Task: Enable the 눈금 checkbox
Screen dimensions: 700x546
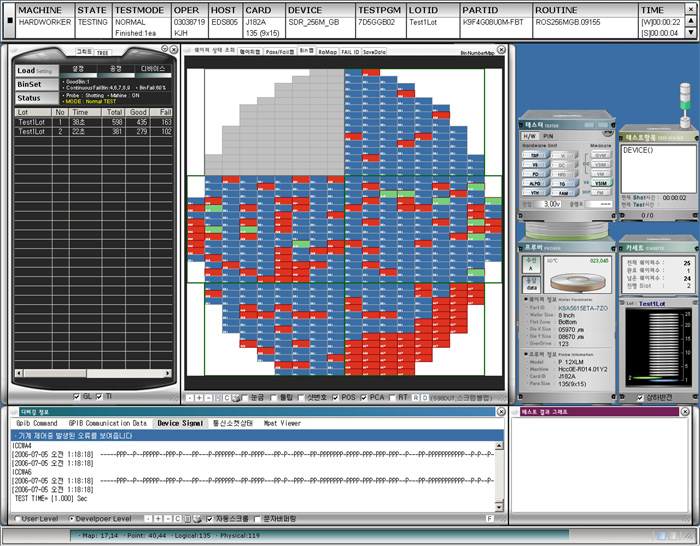Action: [245, 397]
